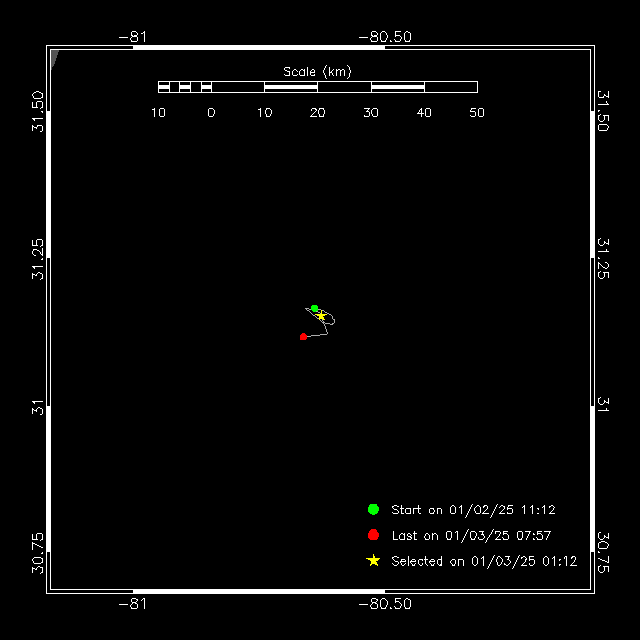
Task: Click the 50 km label under the scale bar
Action: point(477,113)
